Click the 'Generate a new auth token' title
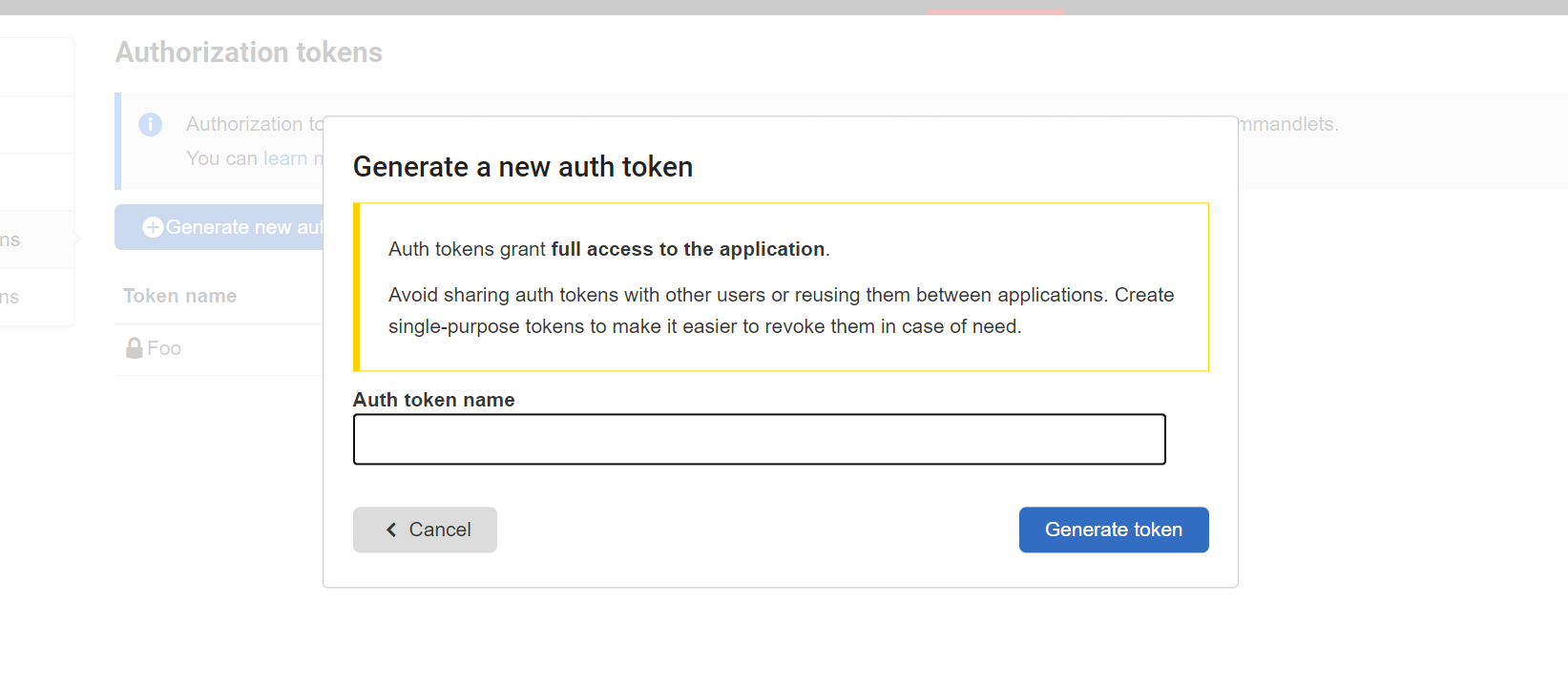Viewport: 1568px width, 687px height. (x=523, y=167)
